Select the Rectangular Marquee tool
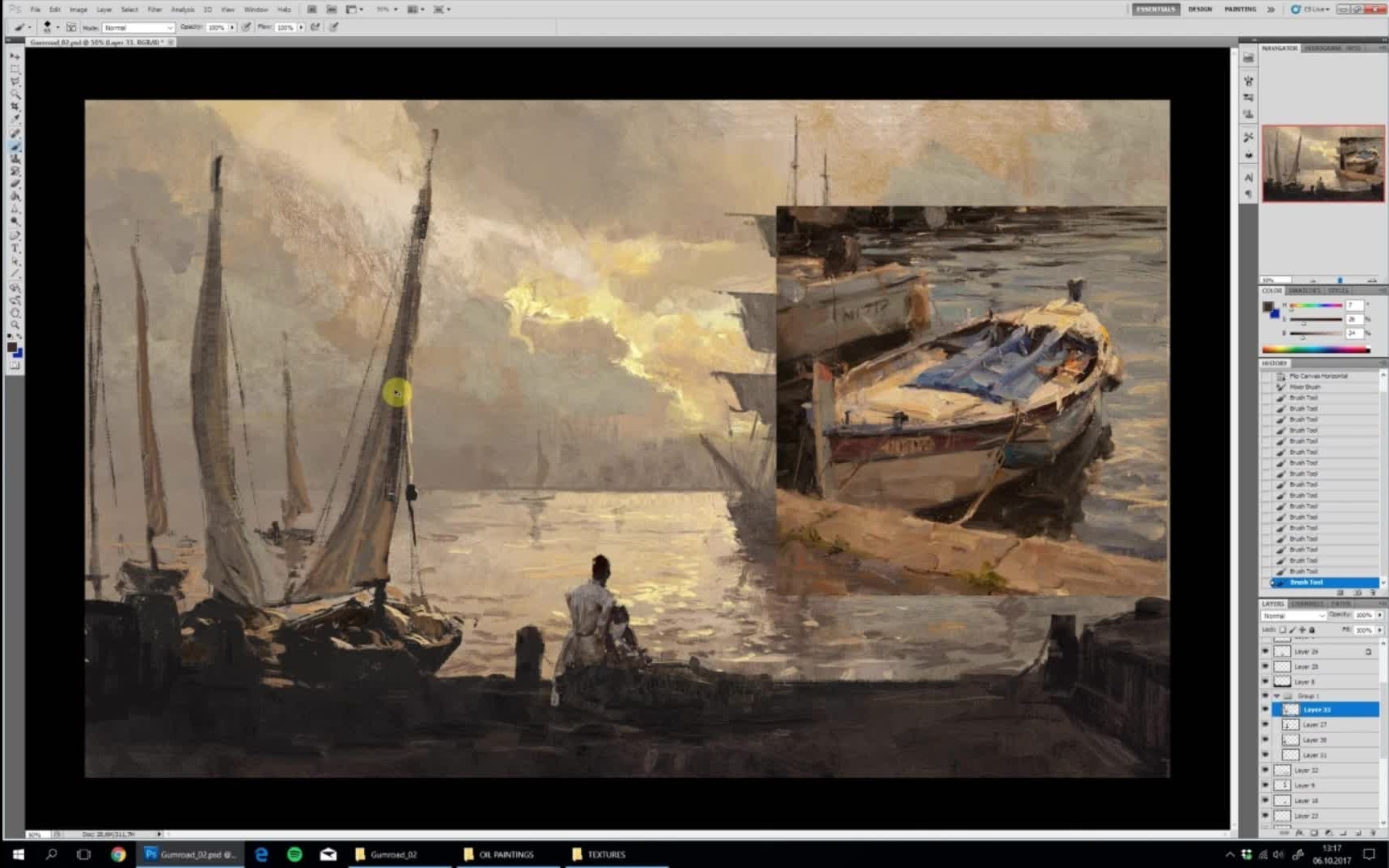Screen dimensions: 1389x868 [x=14, y=69]
